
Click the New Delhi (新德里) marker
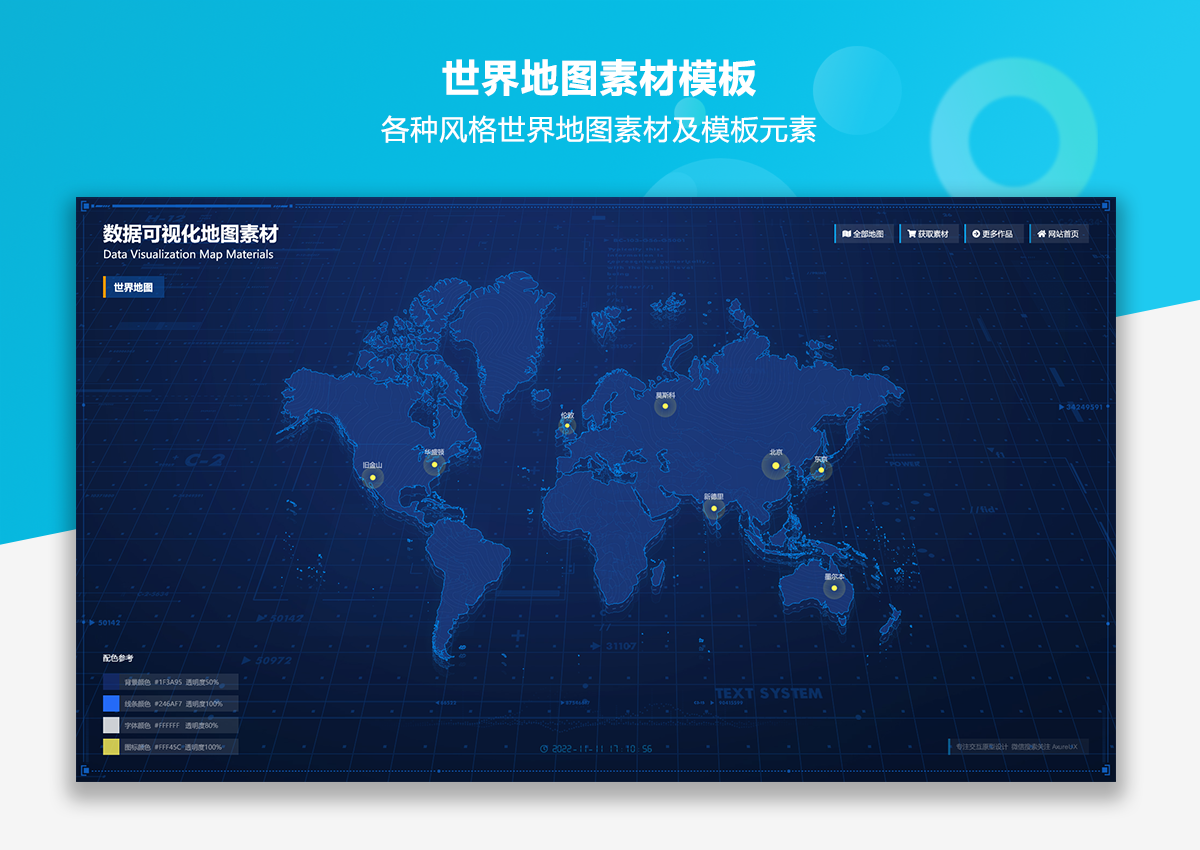click(x=713, y=508)
